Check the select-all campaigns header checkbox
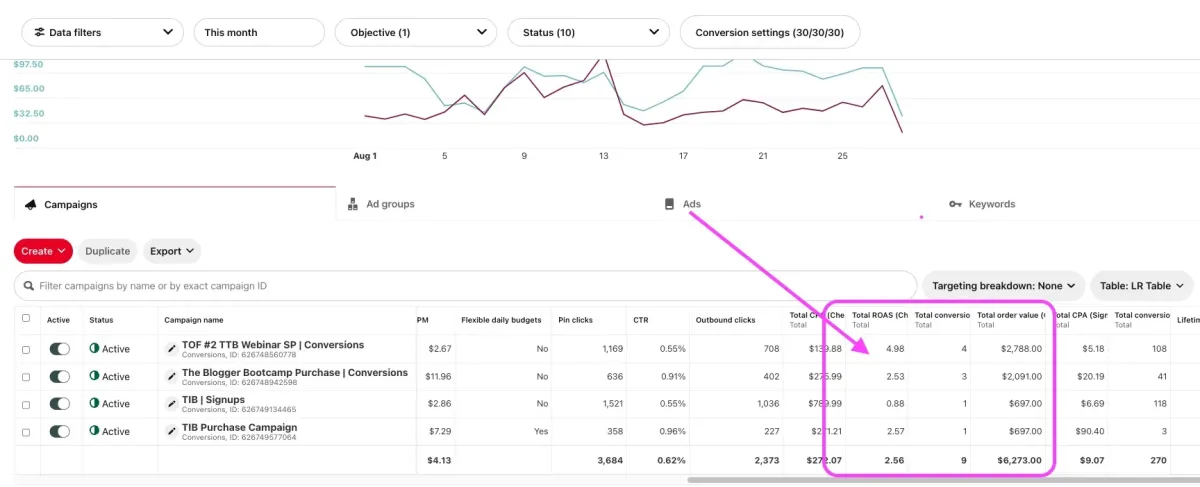The width and height of the screenshot is (1200, 487). [26, 319]
